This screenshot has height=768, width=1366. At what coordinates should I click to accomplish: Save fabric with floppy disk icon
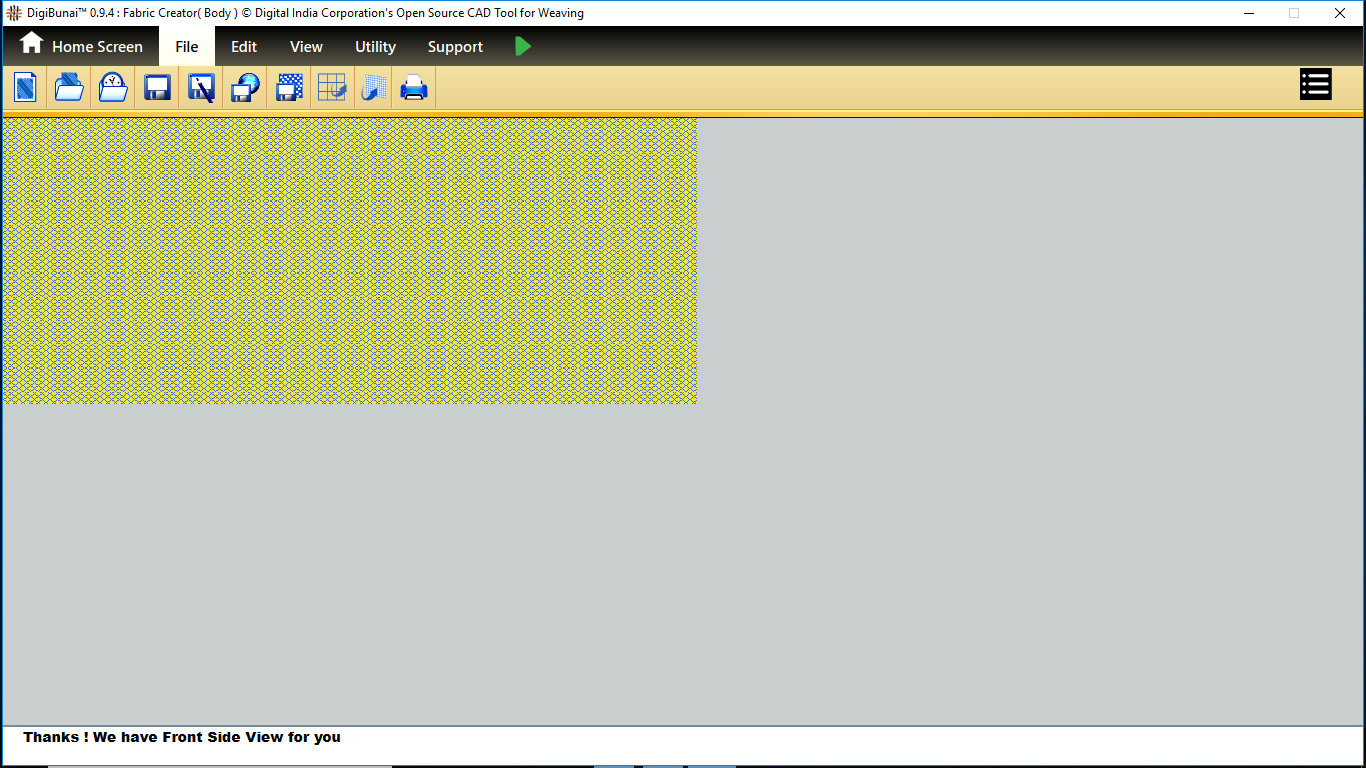coord(157,88)
